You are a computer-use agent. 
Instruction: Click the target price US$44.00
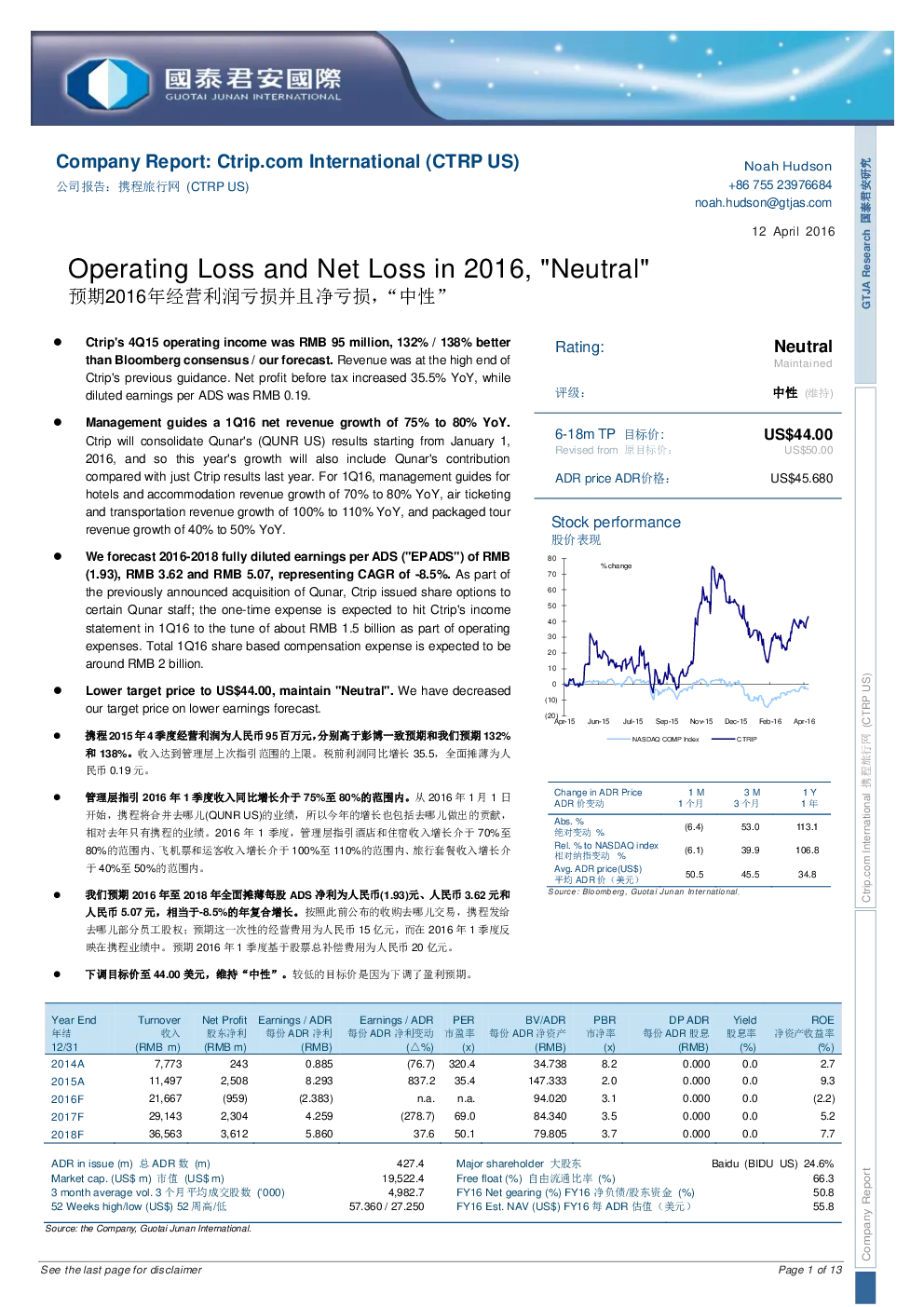(798, 434)
